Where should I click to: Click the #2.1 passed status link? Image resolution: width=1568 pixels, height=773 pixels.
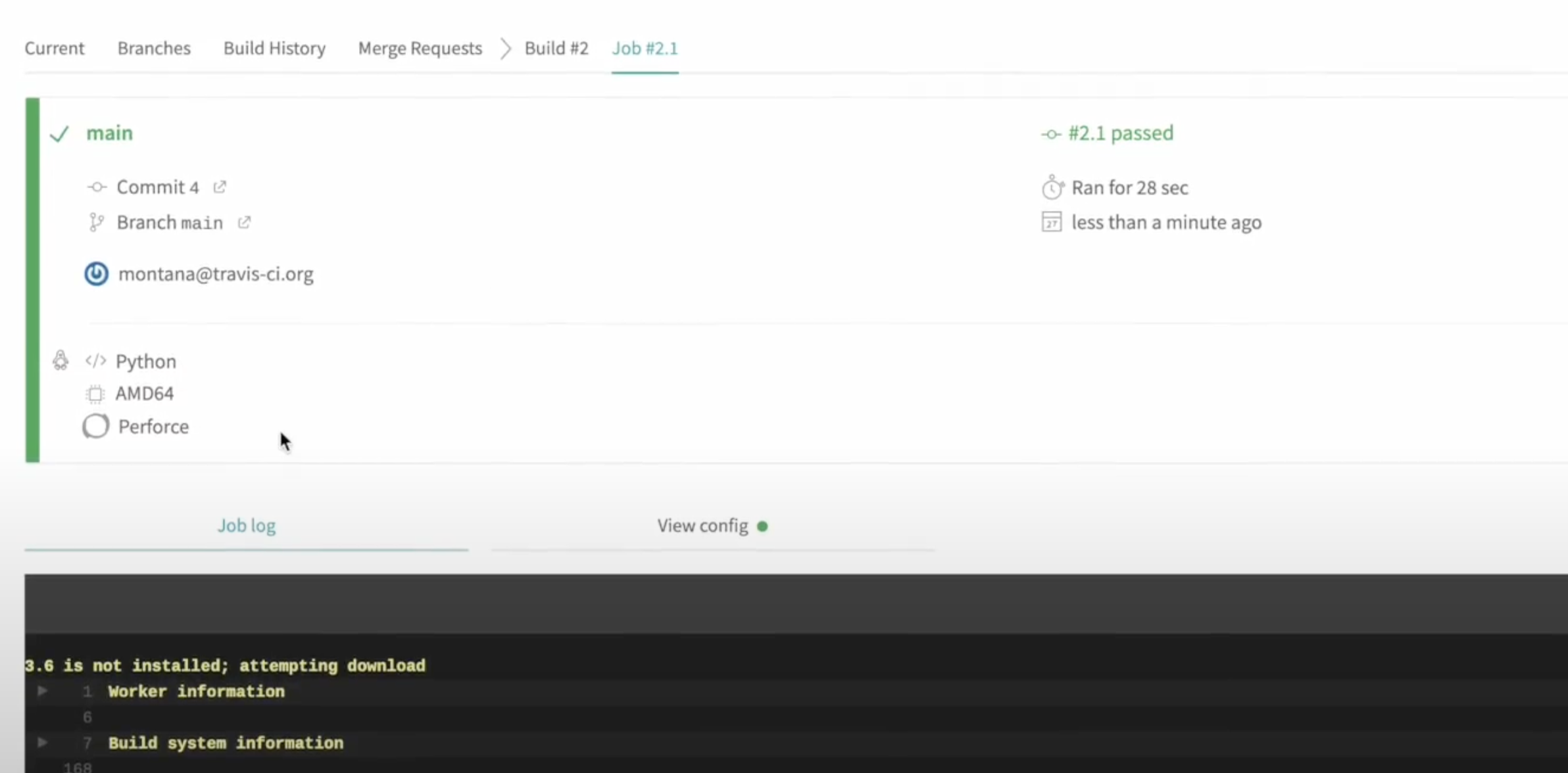pos(1120,133)
